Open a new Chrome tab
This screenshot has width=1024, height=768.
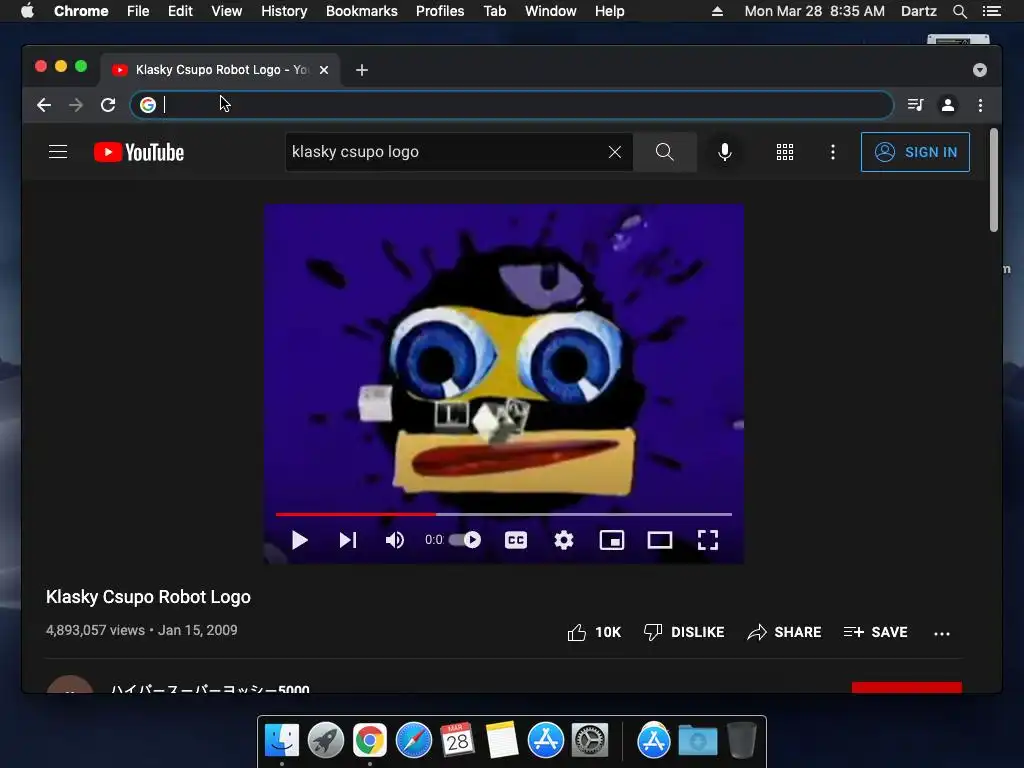362,70
